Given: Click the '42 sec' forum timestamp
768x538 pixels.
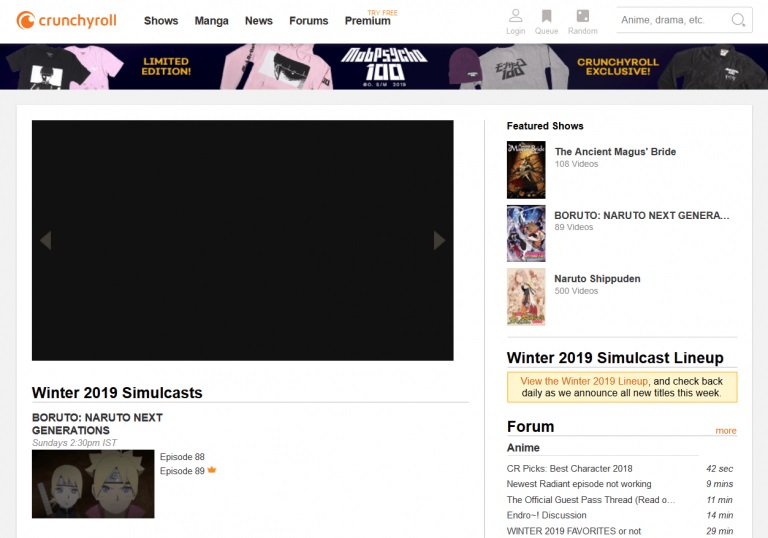Looking at the screenshot, I should coord(720,468).
